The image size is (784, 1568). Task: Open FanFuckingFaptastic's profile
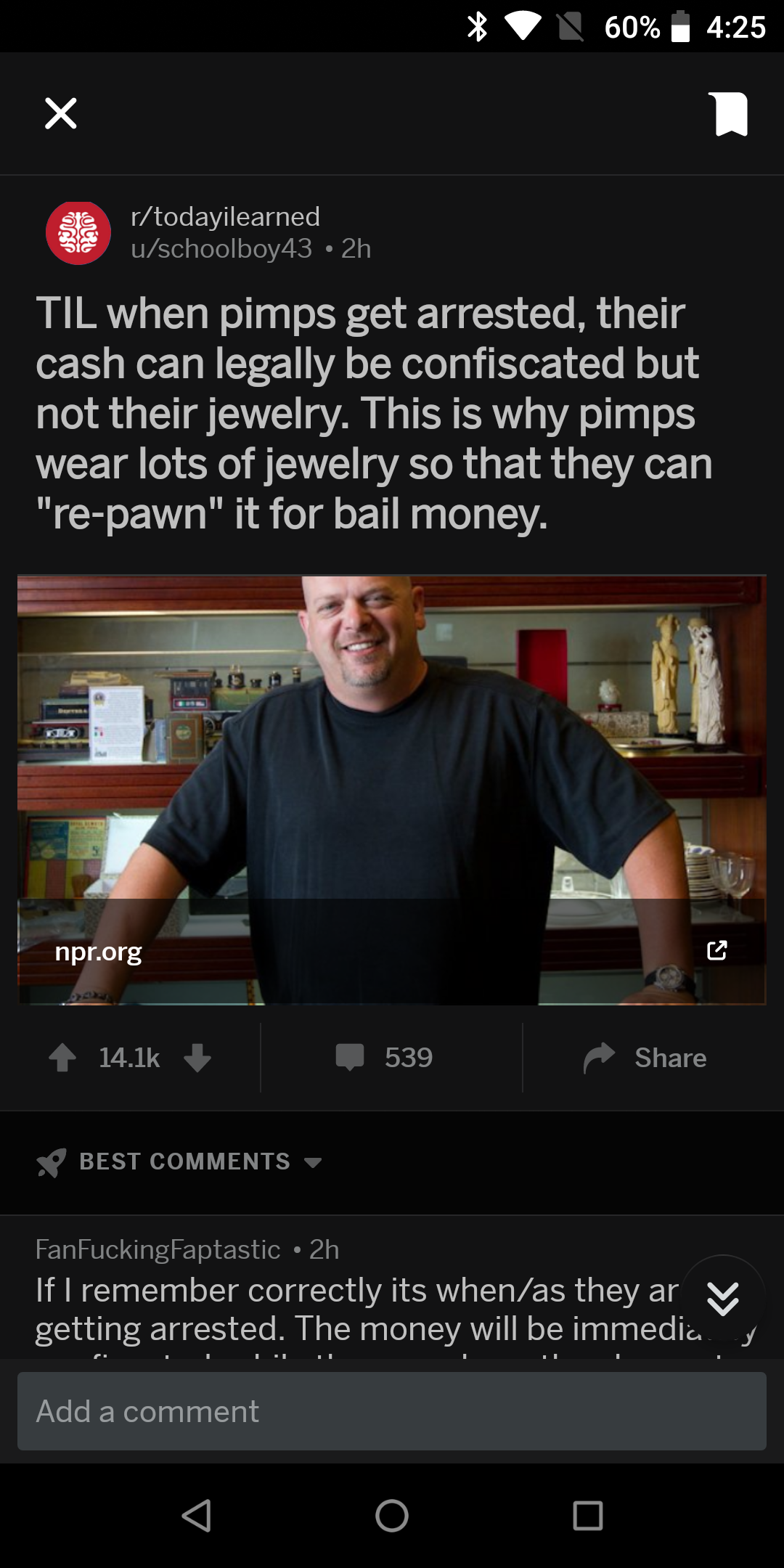click(158, 1249)
